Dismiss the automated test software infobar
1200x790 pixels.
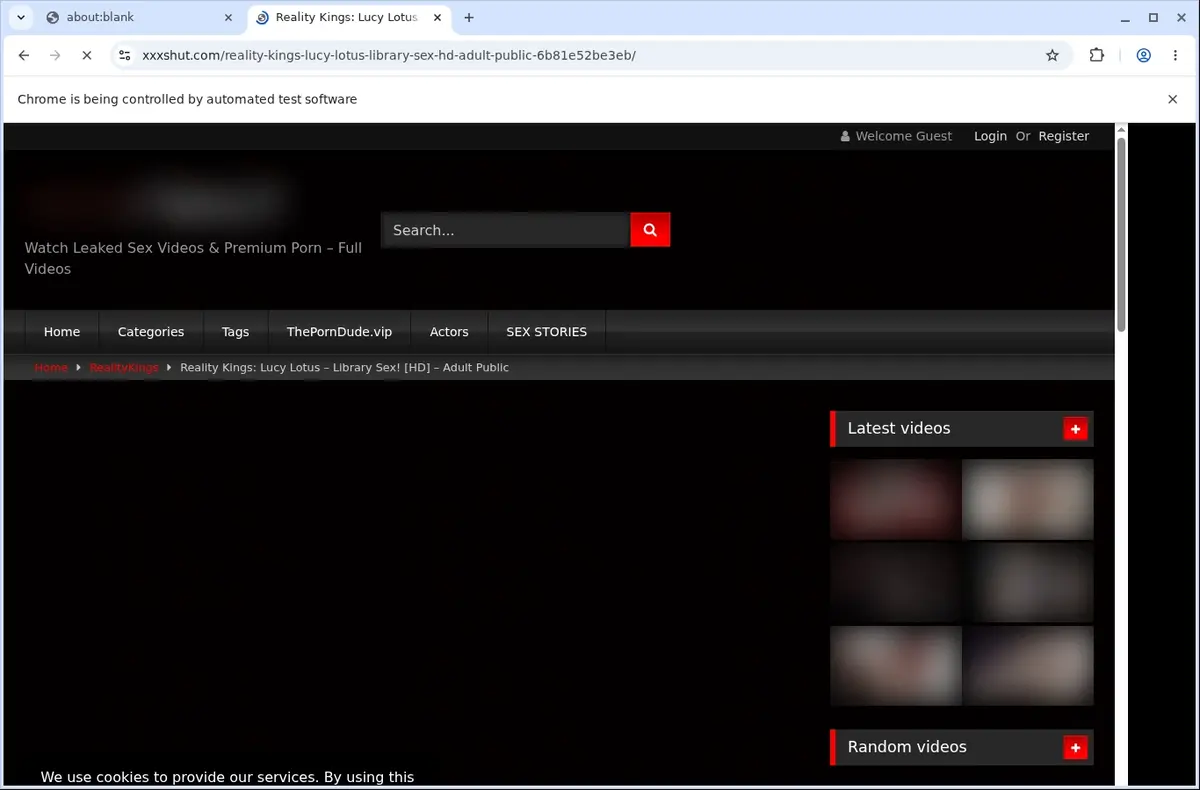coord(1172,99)
